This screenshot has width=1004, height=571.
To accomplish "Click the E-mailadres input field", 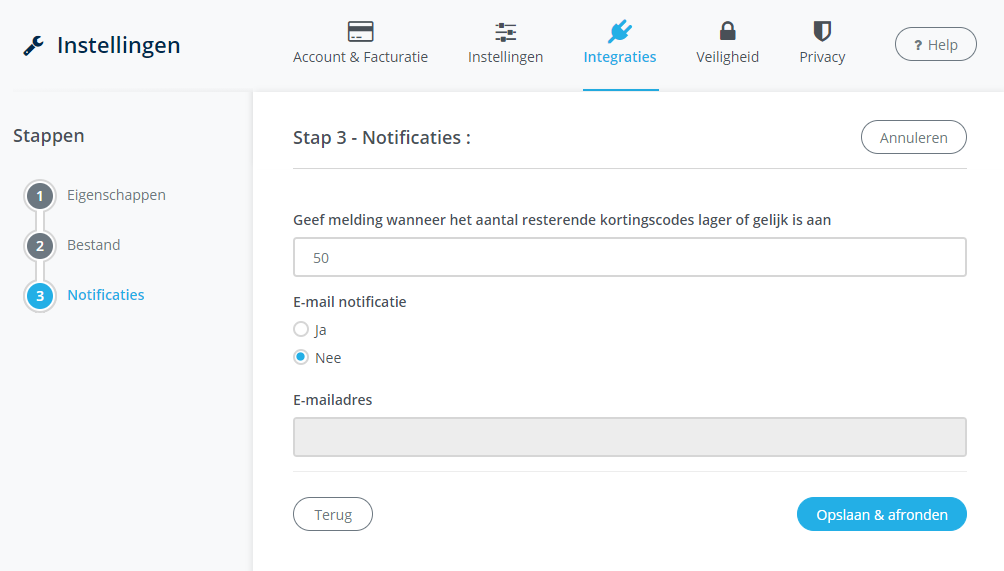I will pyautogui.click(x=629, y=437).
